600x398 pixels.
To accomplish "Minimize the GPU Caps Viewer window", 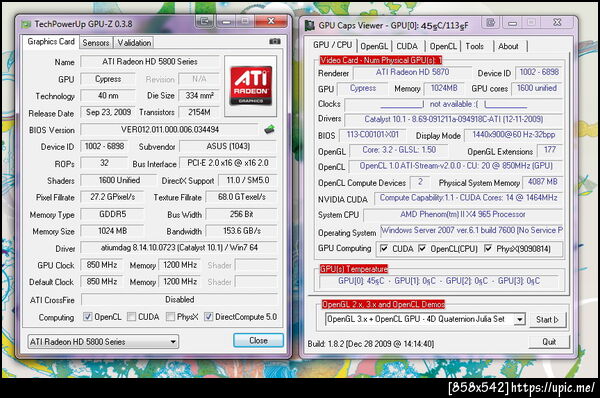I will (512, 23).
